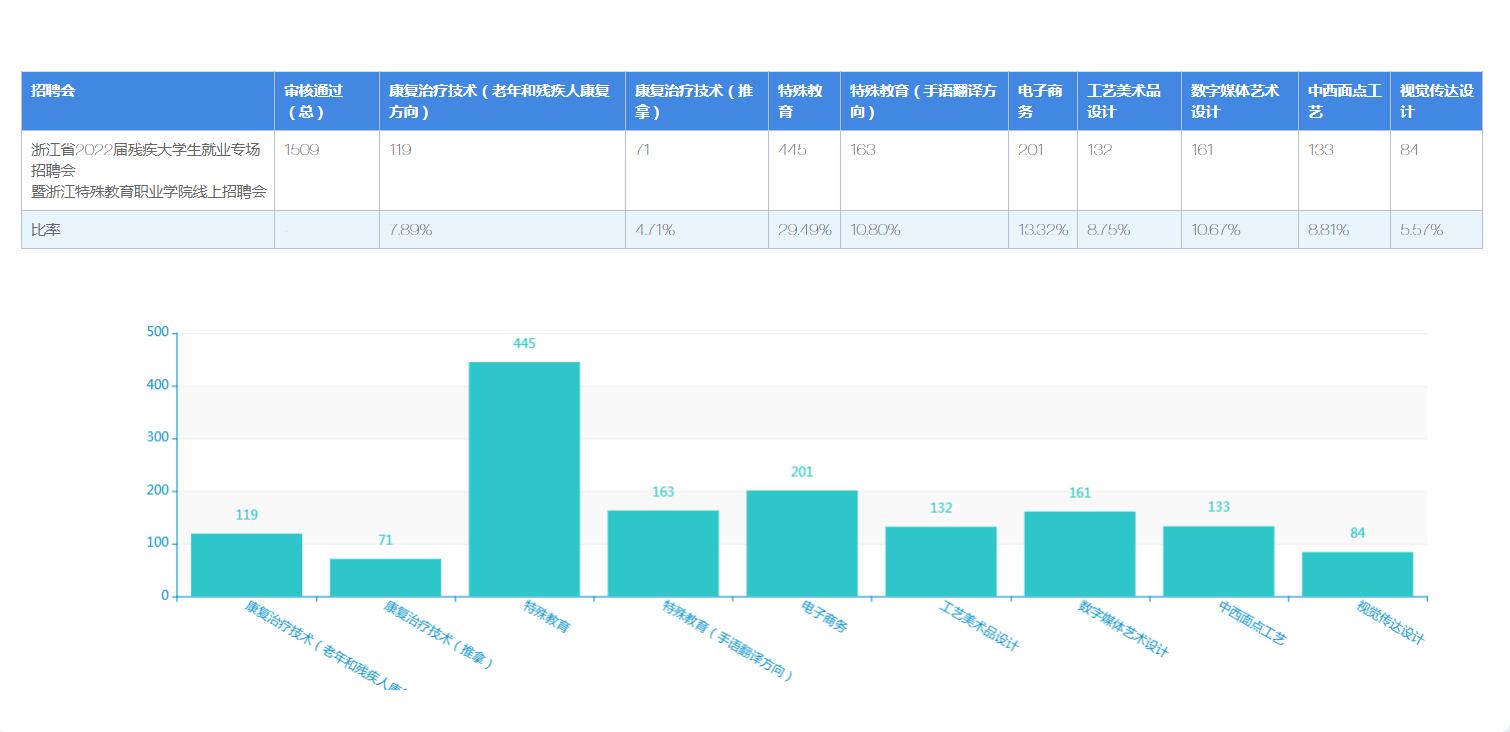Image resolution: width=1510 pixels, height=732 pixels.
Task: Select the first chart bar showing 119
Action: [x=246, y=565]
